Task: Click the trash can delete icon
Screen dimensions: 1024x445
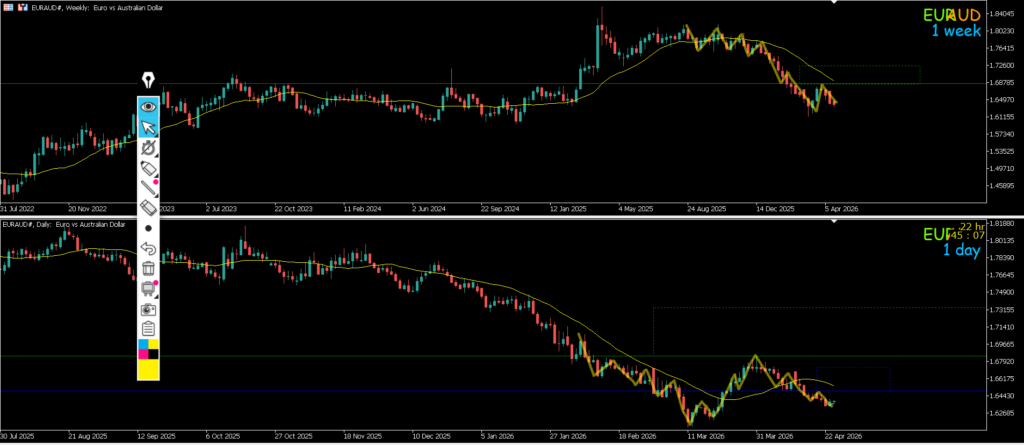Action: point(148,268)
